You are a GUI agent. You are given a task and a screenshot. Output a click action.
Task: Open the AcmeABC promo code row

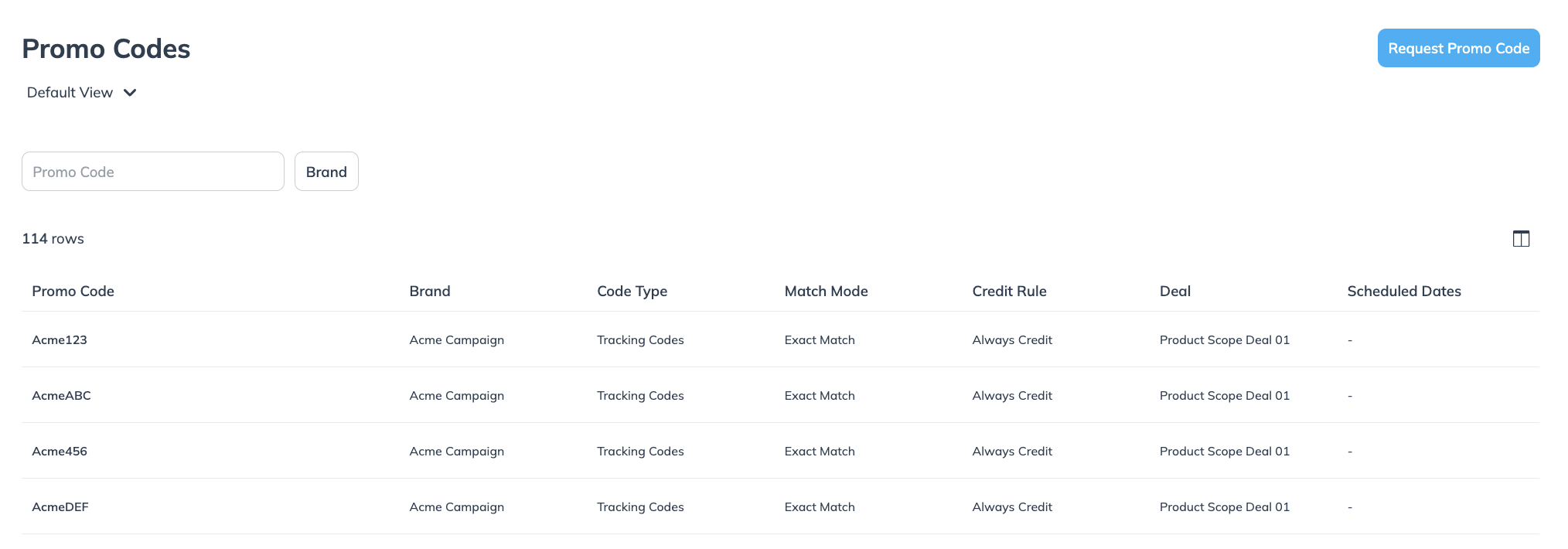(x=61, y=396)
